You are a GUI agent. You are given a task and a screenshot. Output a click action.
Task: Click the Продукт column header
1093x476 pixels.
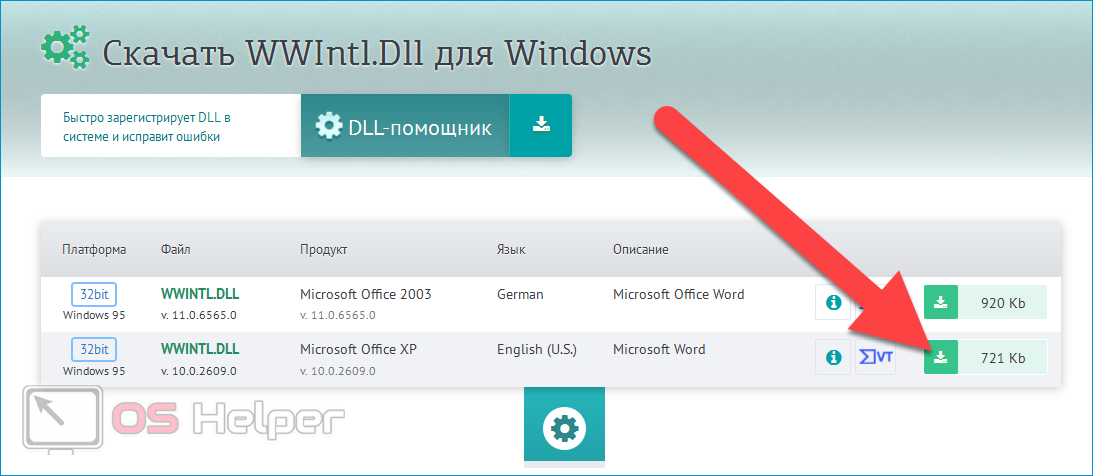point(323,249)
